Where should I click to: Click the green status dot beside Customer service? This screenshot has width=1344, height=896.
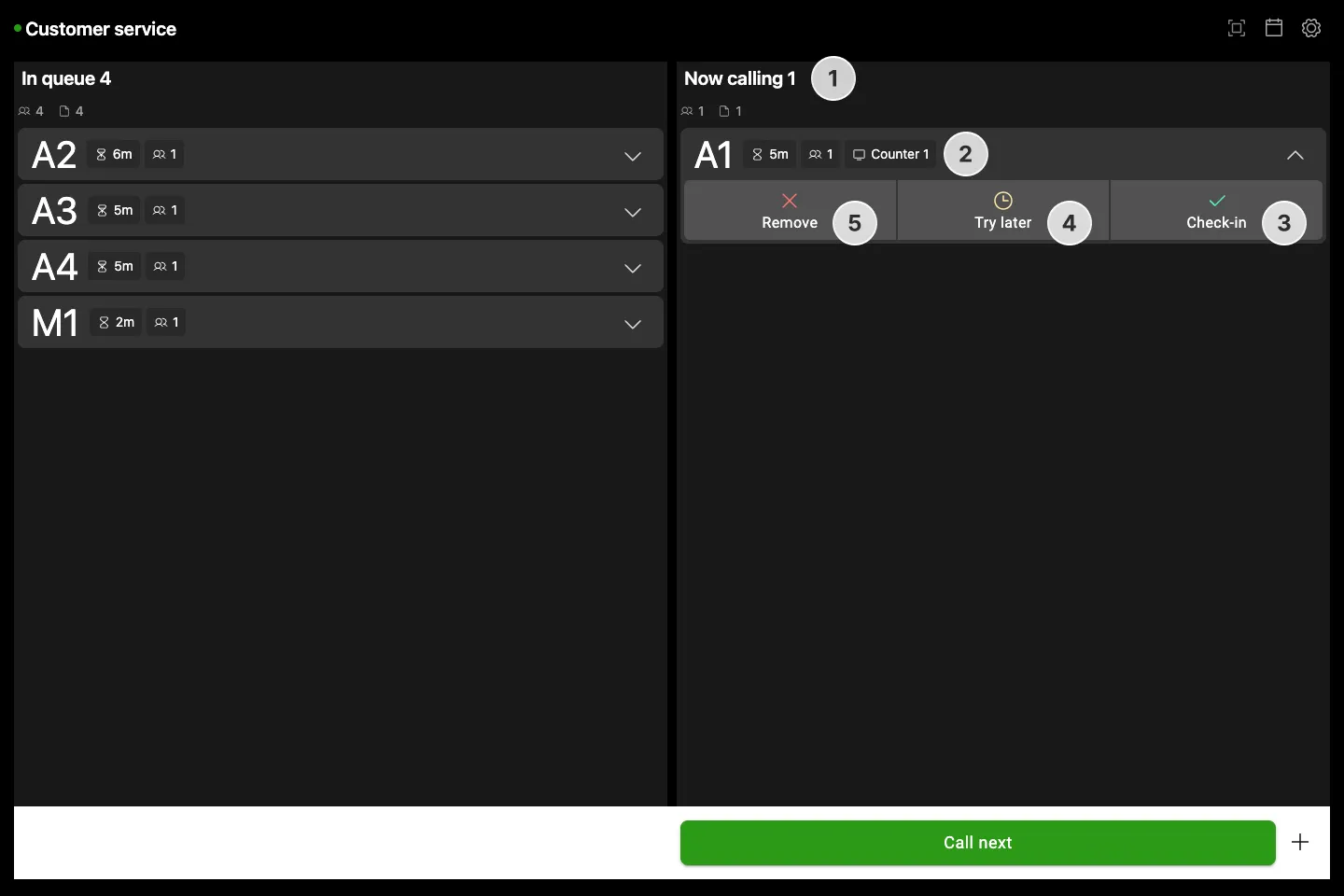(18, 29)
